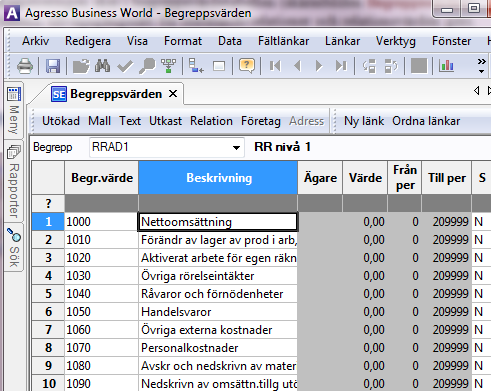Click the Företag button
The image size is (491, 391).
(x=261, y=121)
